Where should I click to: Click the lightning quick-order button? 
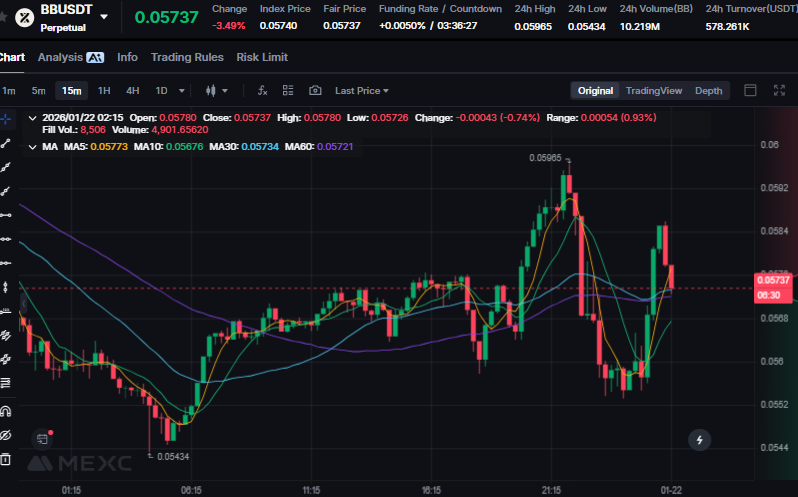coord(699,440)
